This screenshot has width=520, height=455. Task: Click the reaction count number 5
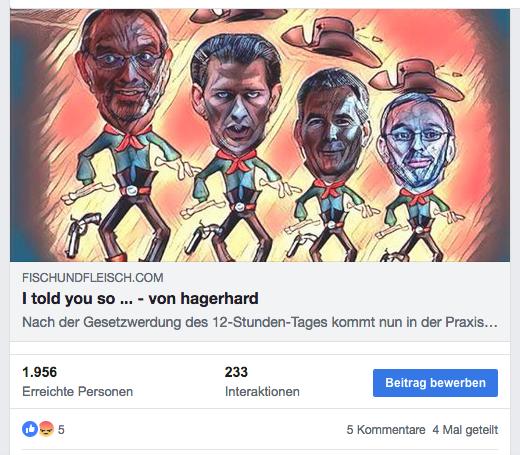pos(61,430)
